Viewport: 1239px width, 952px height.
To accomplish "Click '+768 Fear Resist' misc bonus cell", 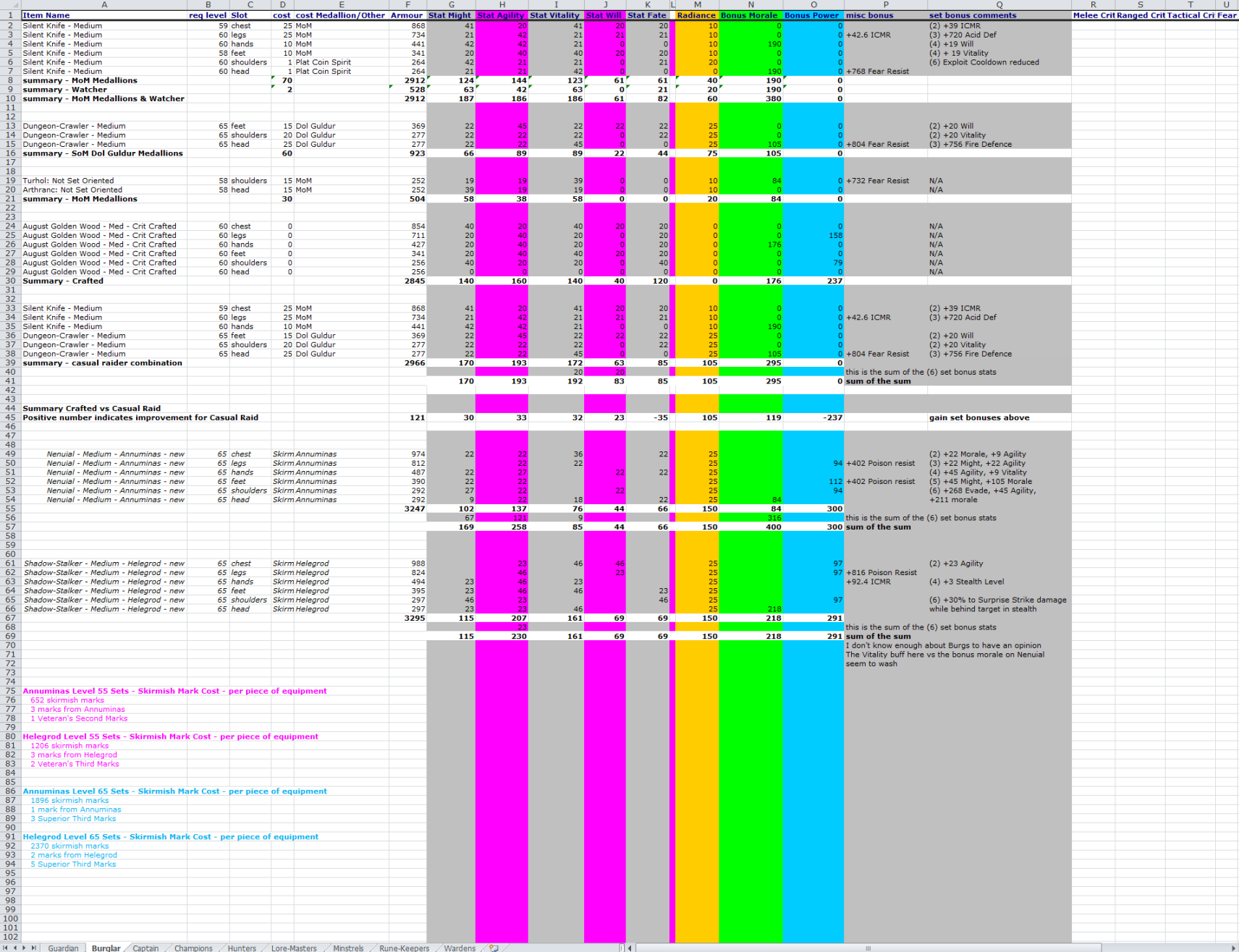I will pyautogui.click(x=886, y=72).
